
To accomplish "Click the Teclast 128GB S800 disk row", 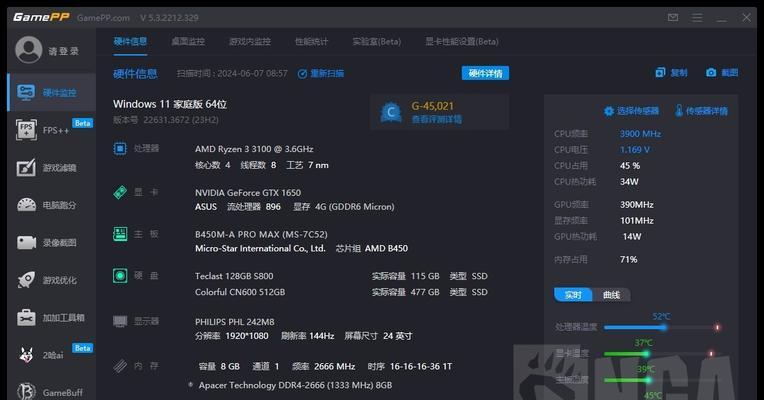I will (x=341, y=276).
